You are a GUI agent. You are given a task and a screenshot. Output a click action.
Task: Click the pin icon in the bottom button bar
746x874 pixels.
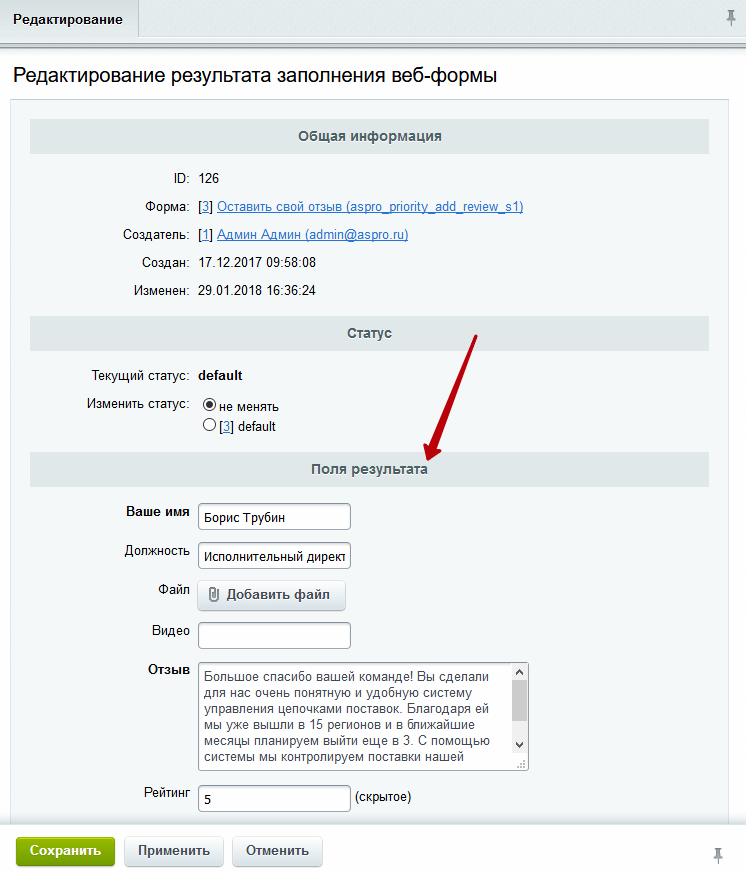tap(718, 855)
